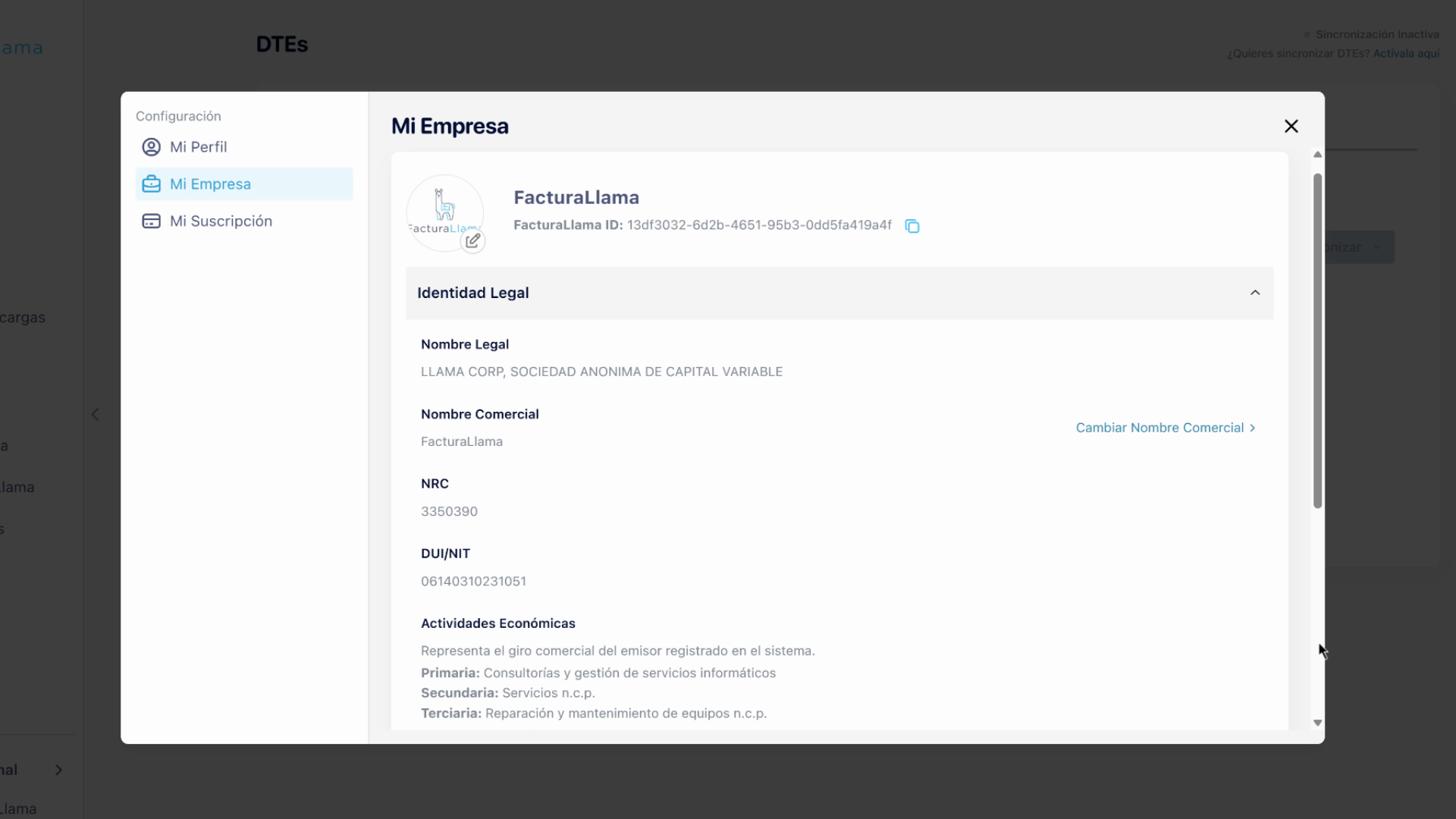Click the dialog's scroll up arrow
1456x819 pixels.
point(1317,155)
